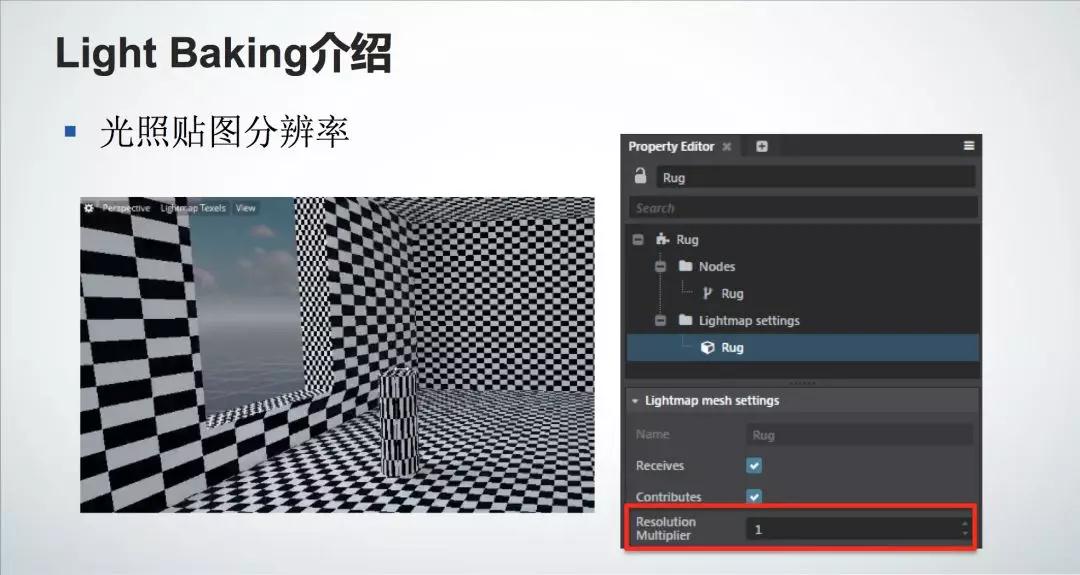Select the Rug mesh under Lightmap settings

click(x=803, y=348)
